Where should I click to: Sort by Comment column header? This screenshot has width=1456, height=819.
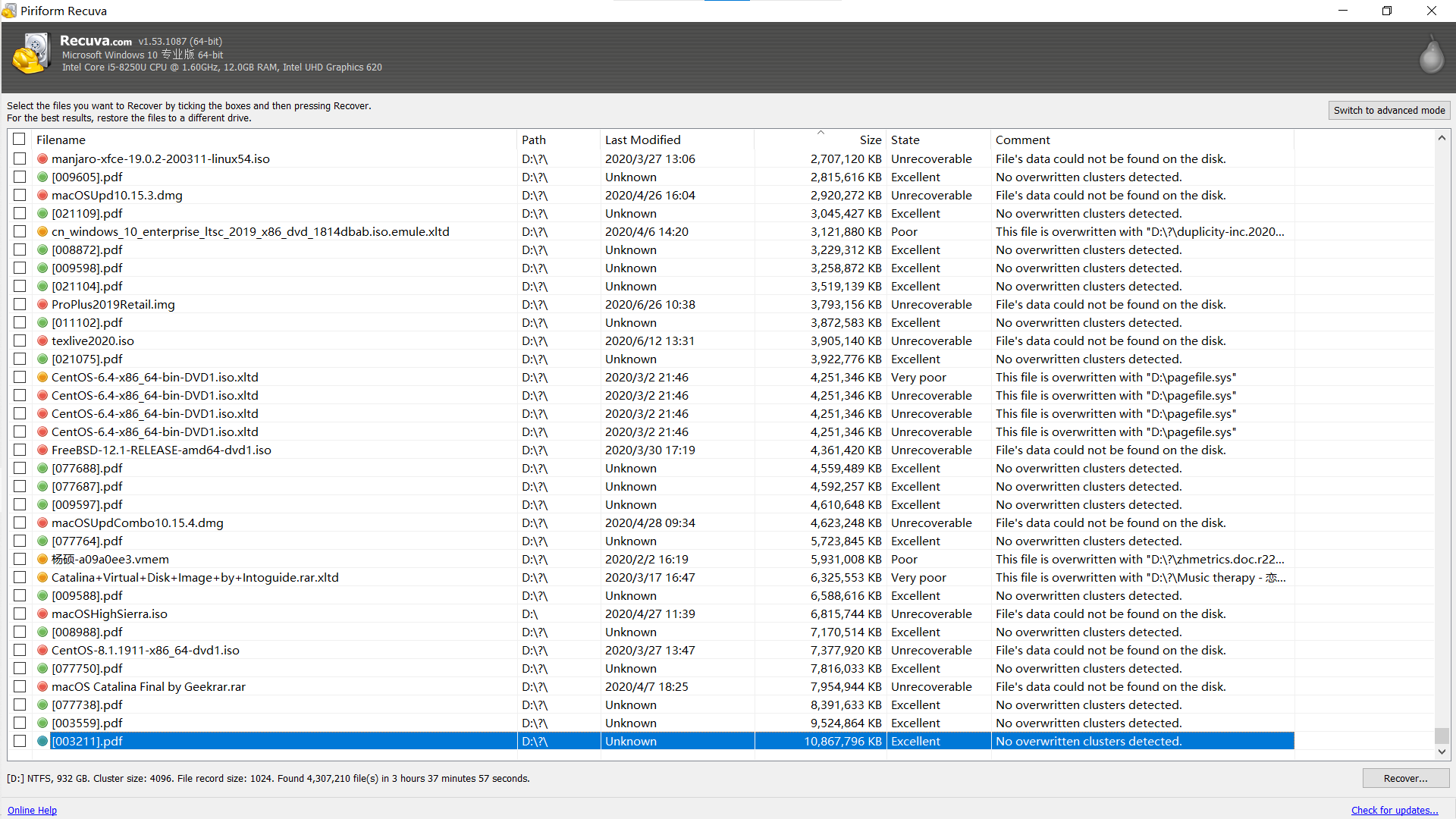click(1142, 140)
